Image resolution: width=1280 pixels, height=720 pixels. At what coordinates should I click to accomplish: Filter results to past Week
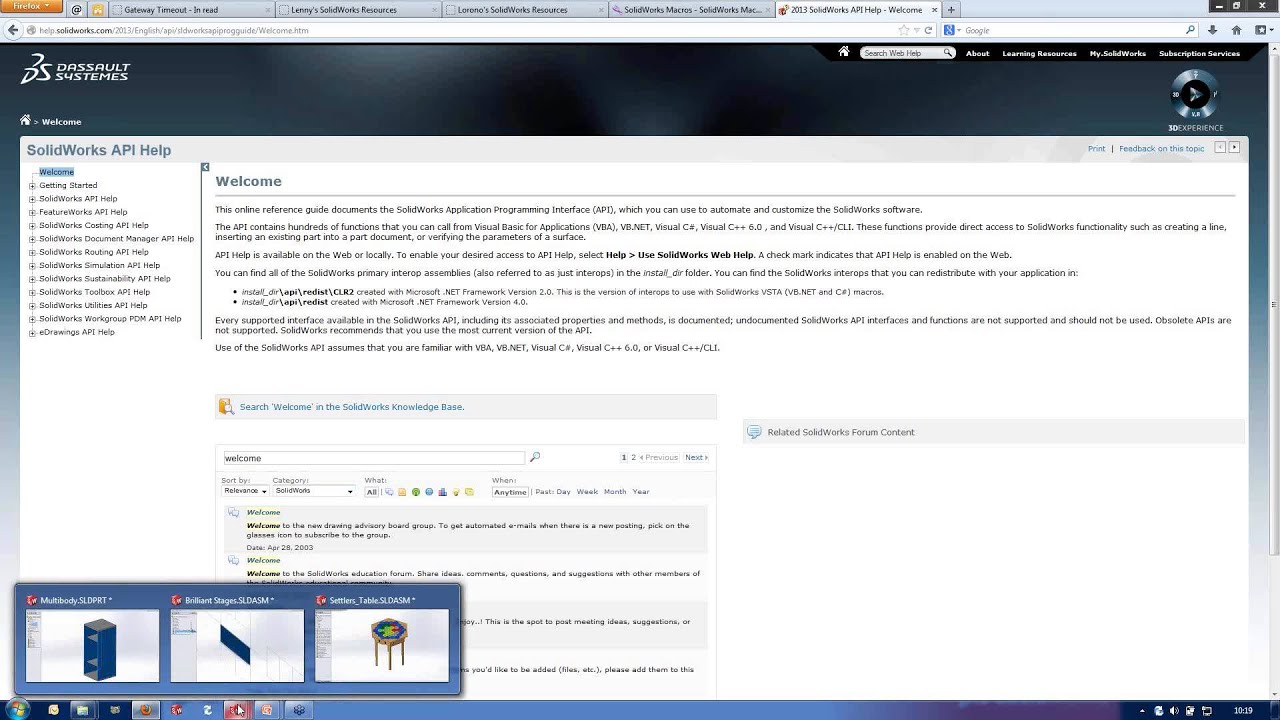pos(587,491)
